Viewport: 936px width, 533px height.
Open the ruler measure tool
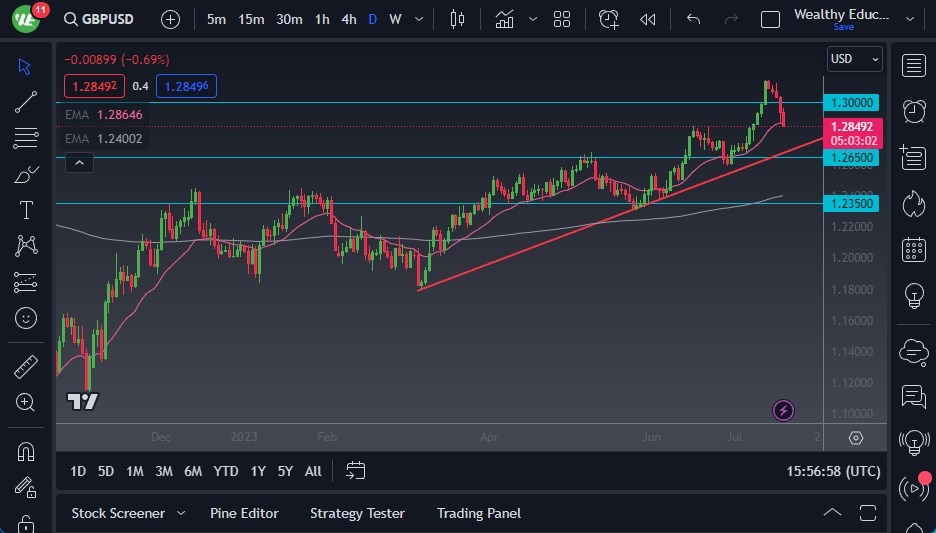coord(26,367)
